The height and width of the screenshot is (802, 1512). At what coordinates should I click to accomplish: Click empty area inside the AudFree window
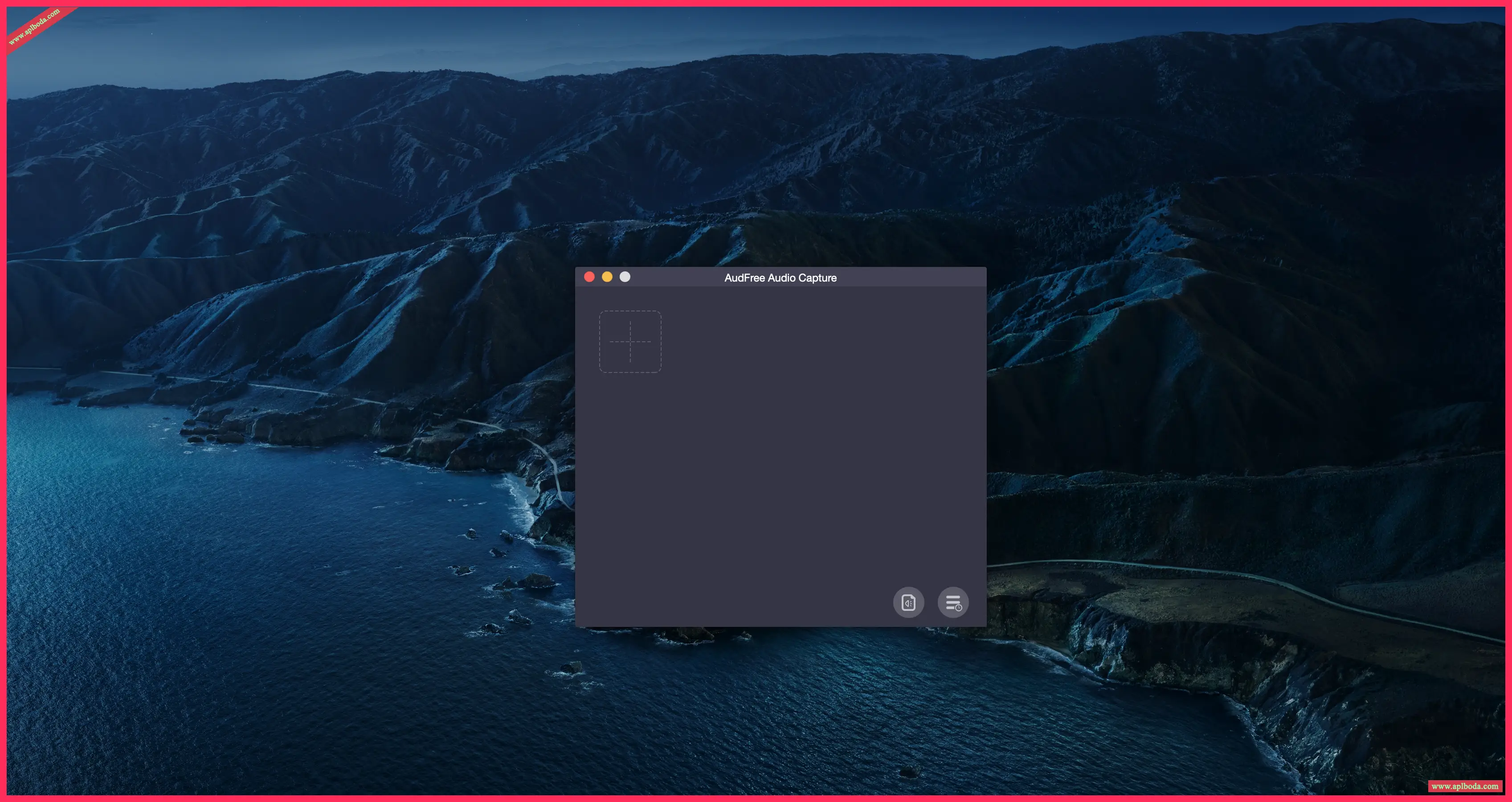pyautogui.click(x=781, y=470)
